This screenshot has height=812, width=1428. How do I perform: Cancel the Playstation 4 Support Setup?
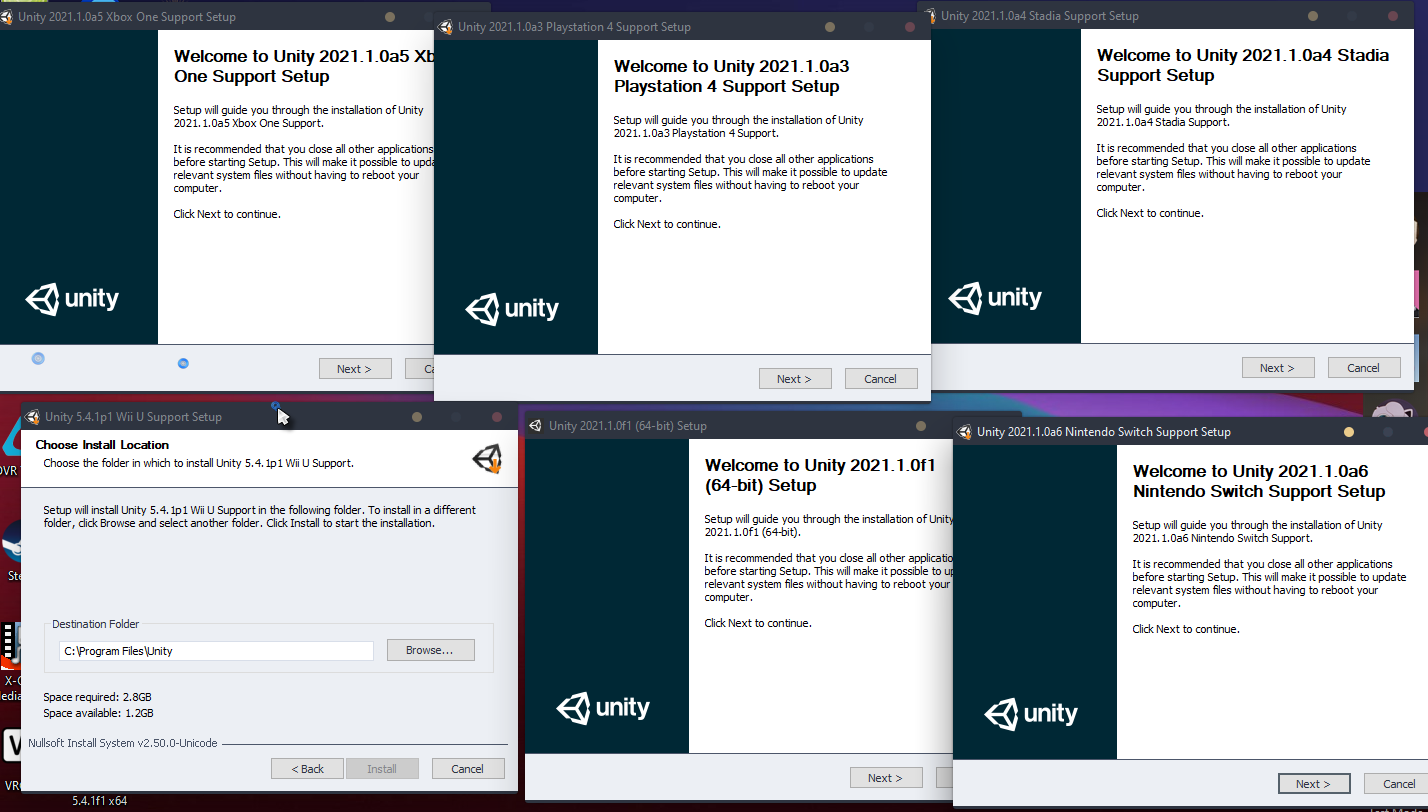click(881, 379)
